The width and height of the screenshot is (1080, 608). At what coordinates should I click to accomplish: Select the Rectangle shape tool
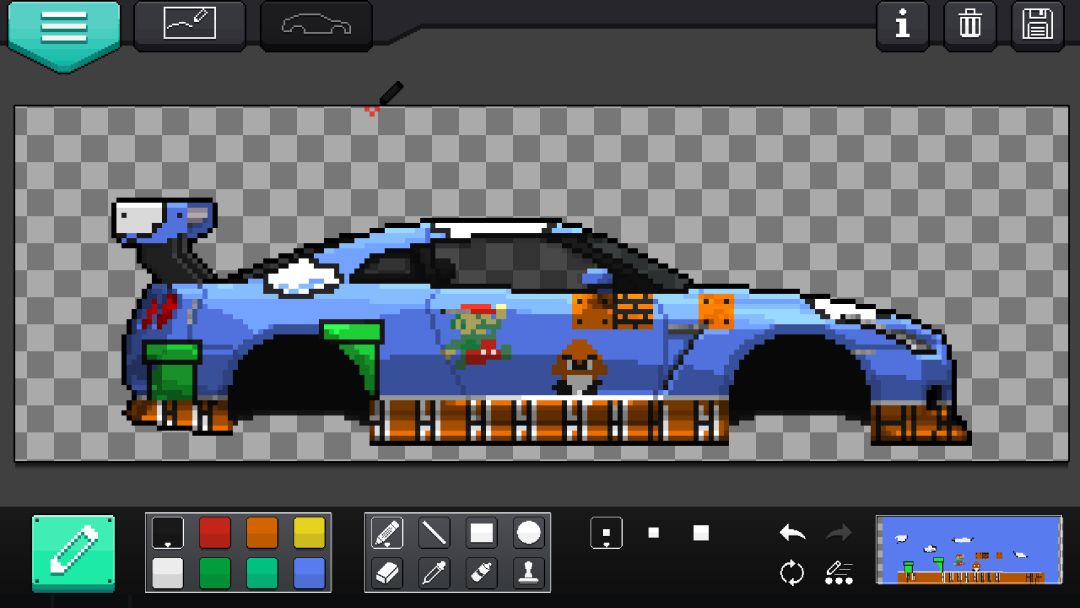pos(481,532)
